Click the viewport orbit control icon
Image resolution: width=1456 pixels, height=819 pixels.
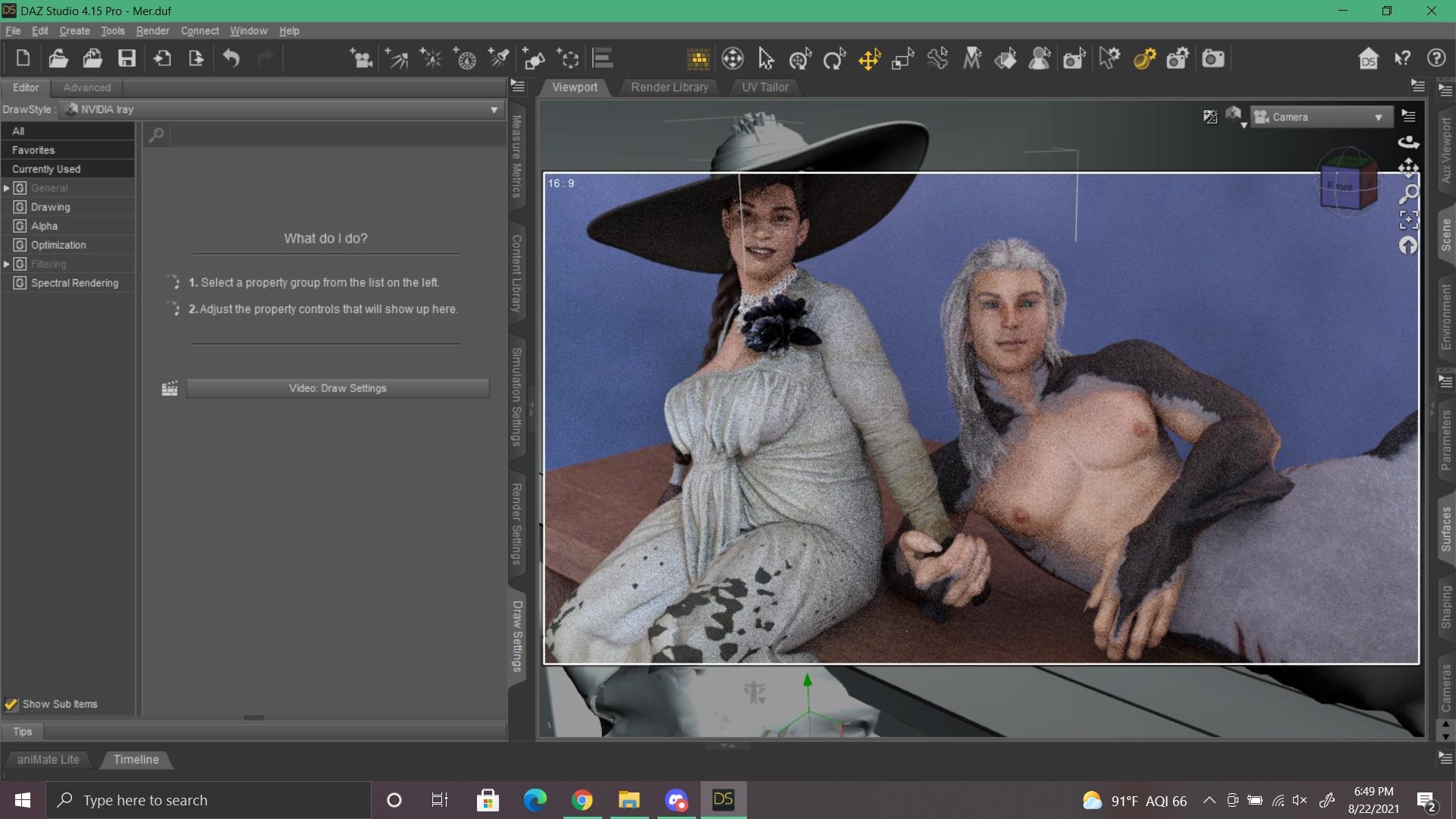pyautogui.click(x=1408, y=142)
